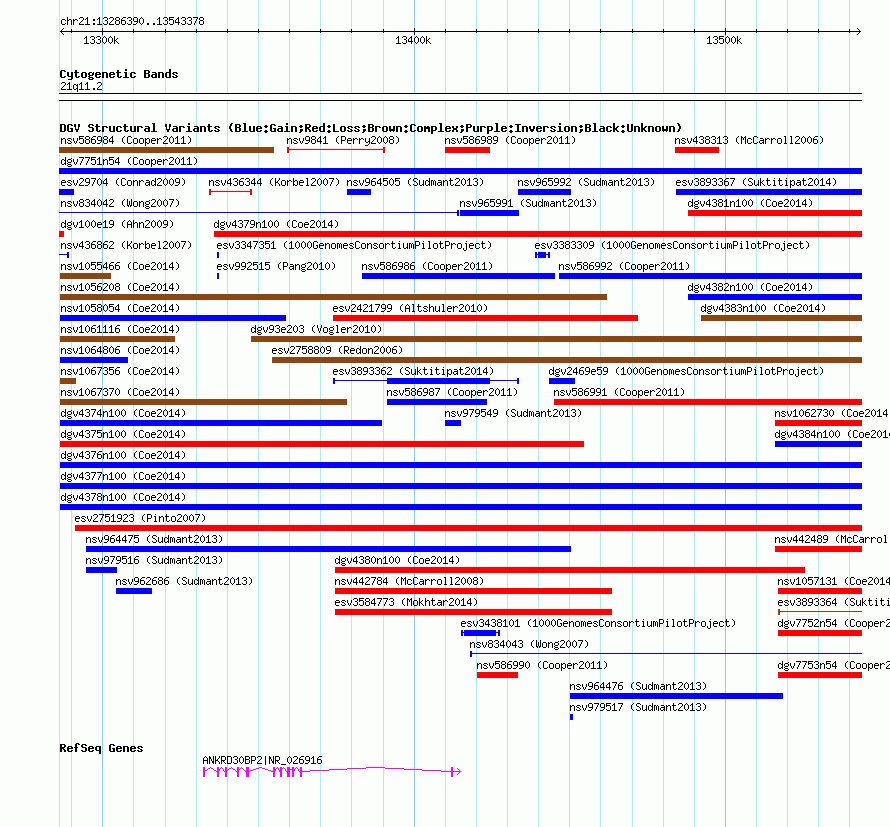Select dgv4381n100 (Coe2014) label

750,203
